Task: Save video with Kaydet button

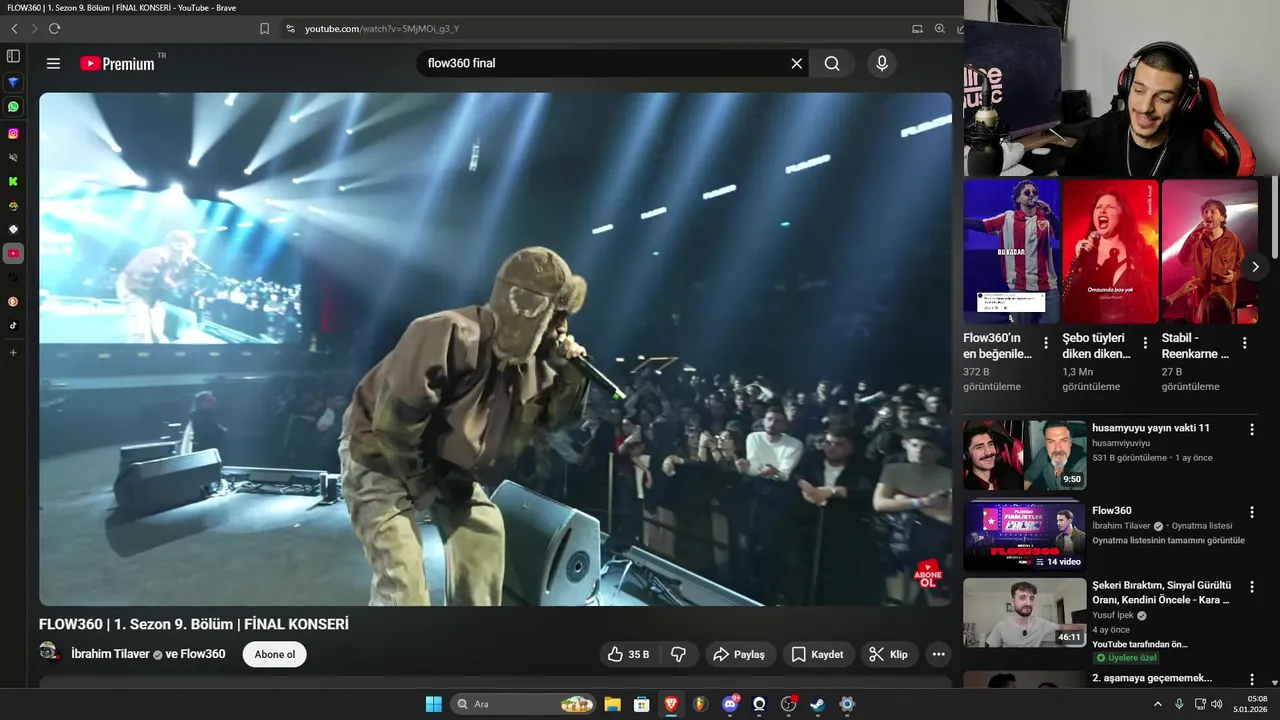Action: pyautogui.click(x=818, y=654)
